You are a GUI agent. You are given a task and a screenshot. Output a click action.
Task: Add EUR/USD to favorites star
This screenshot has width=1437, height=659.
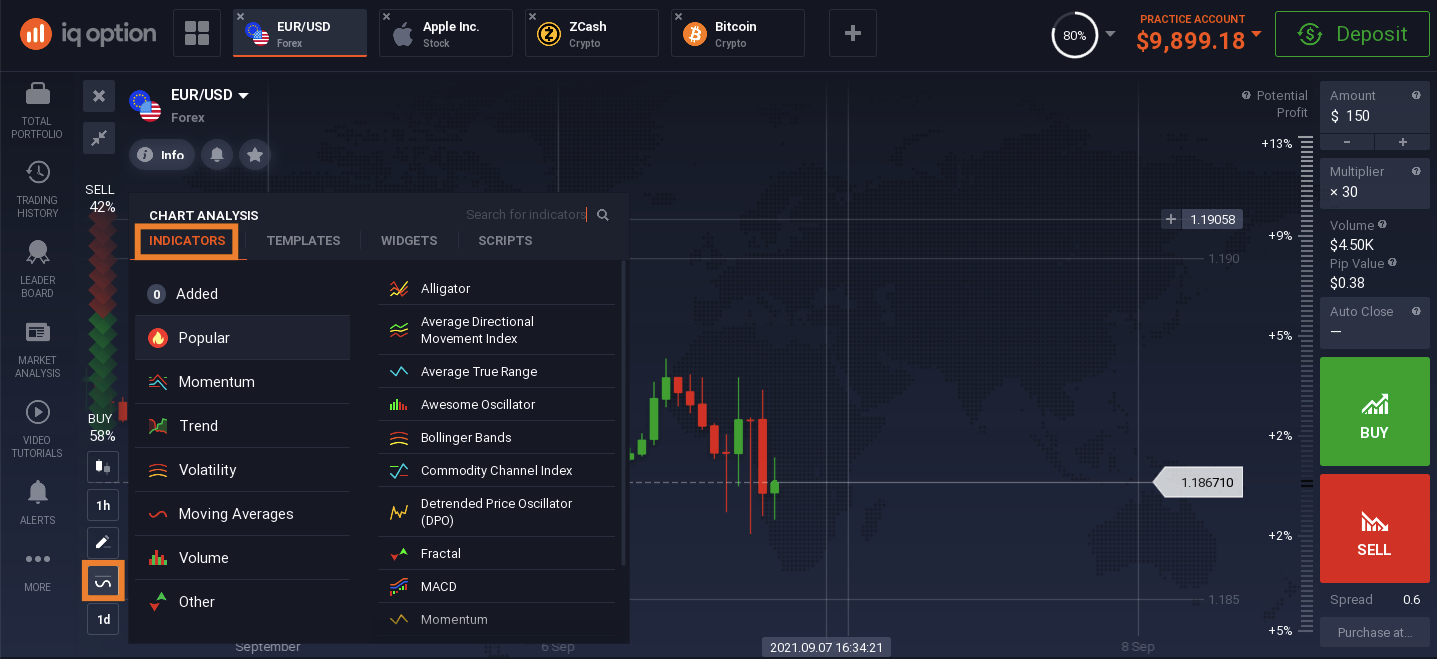tap(255, 155)
